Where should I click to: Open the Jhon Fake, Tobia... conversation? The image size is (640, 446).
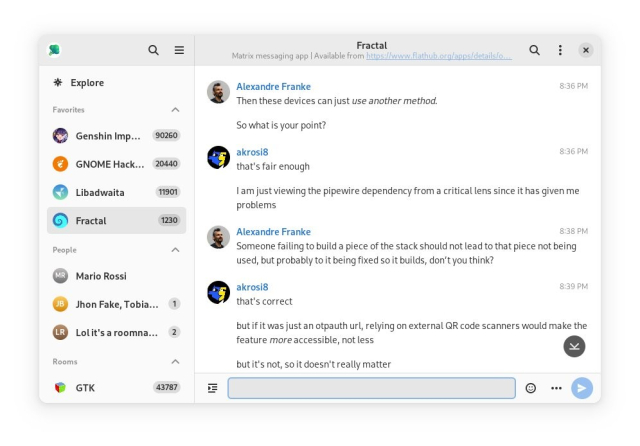click(117, 304)
